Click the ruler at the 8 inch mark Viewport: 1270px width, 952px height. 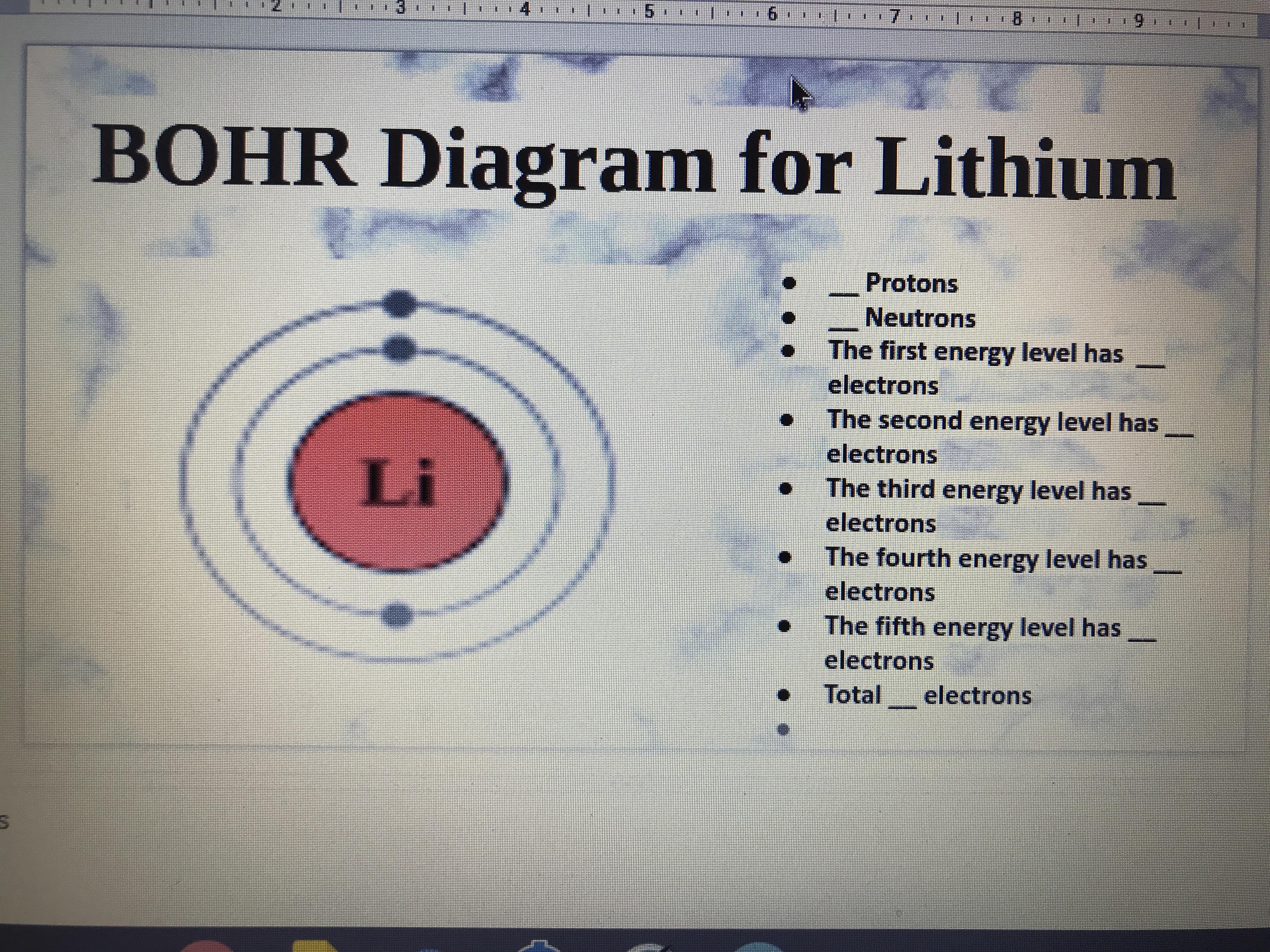pos(1017,19)
